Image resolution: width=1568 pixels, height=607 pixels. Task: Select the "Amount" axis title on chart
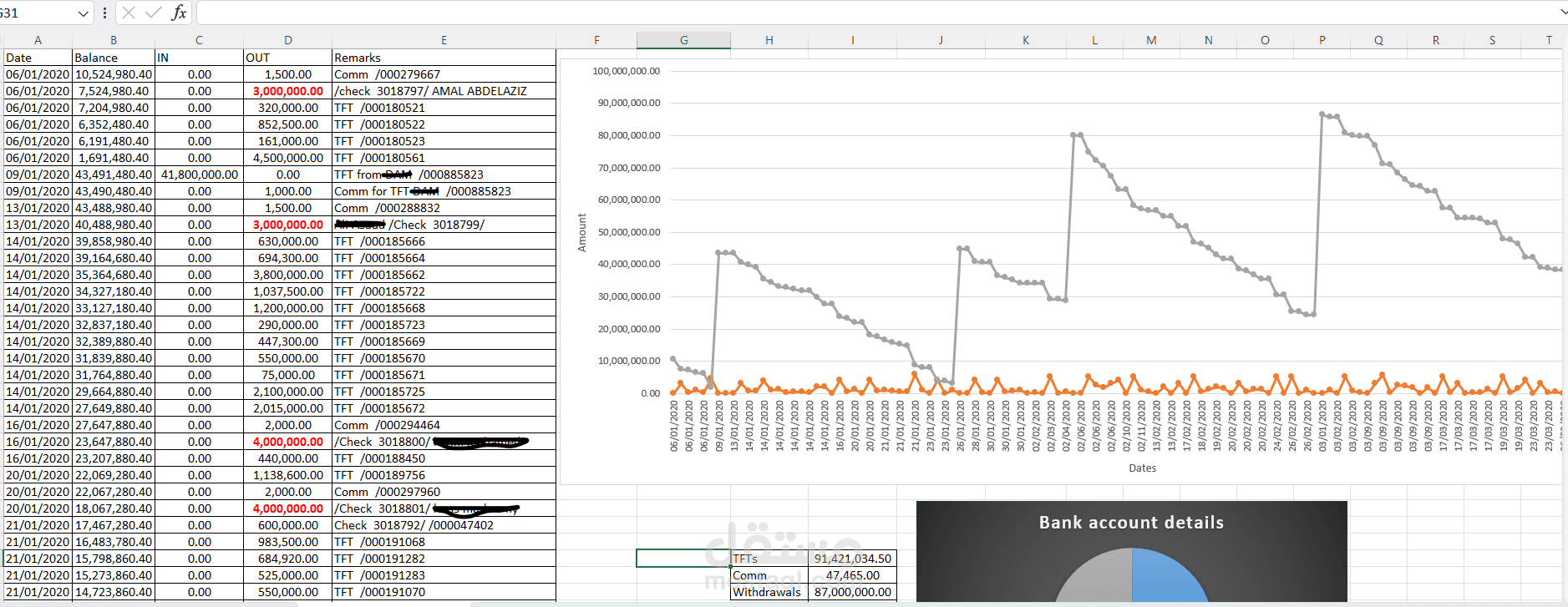(582, 232)
